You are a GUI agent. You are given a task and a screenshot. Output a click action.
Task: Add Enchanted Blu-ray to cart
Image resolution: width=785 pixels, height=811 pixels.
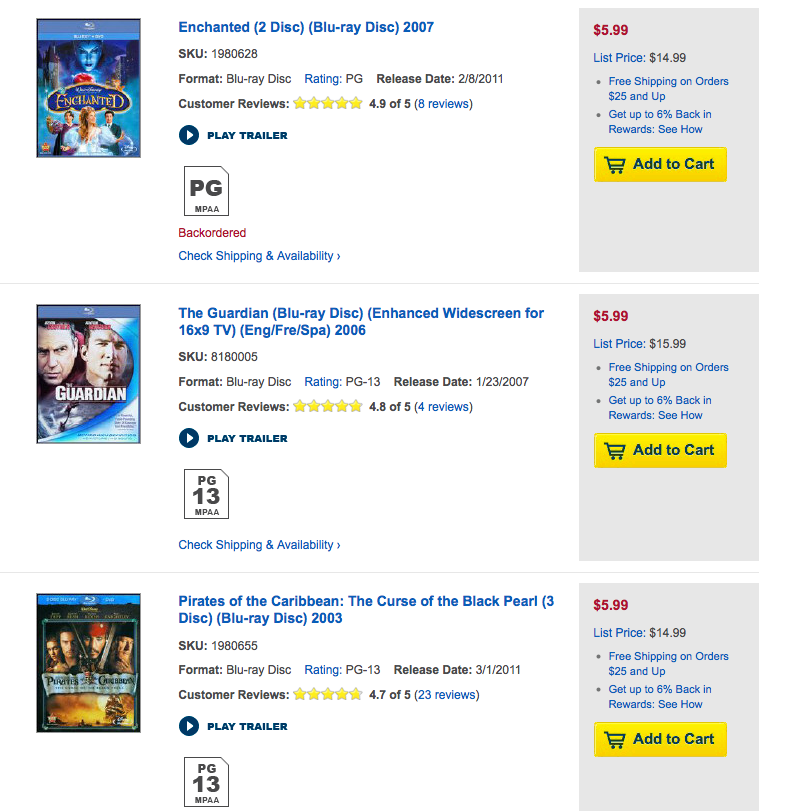(x=660, y=164)
